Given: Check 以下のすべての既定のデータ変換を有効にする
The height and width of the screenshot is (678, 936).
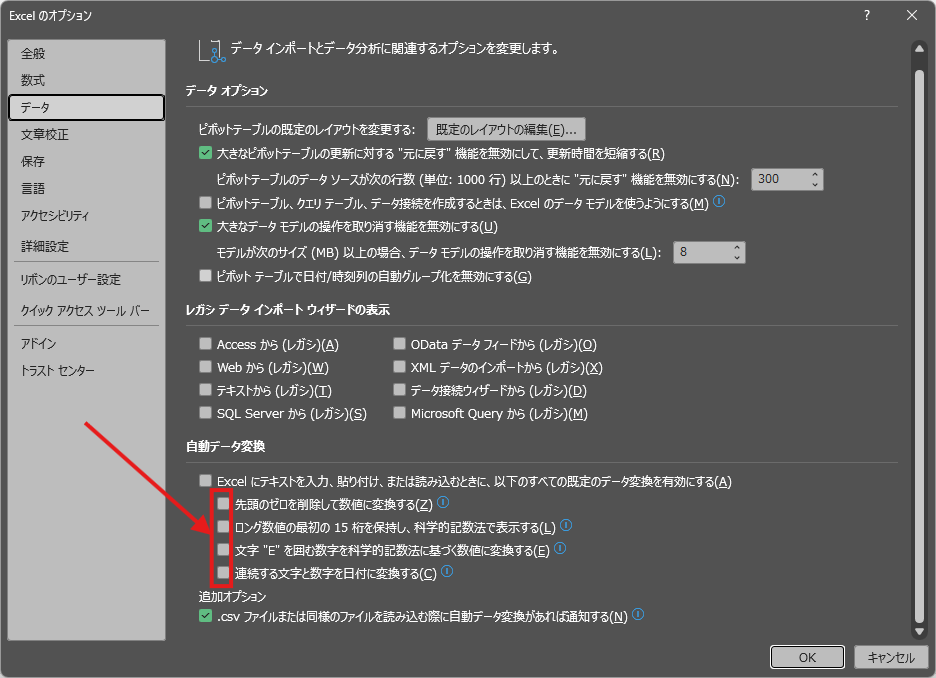Looking at the screenshot, I should (205, 480).
